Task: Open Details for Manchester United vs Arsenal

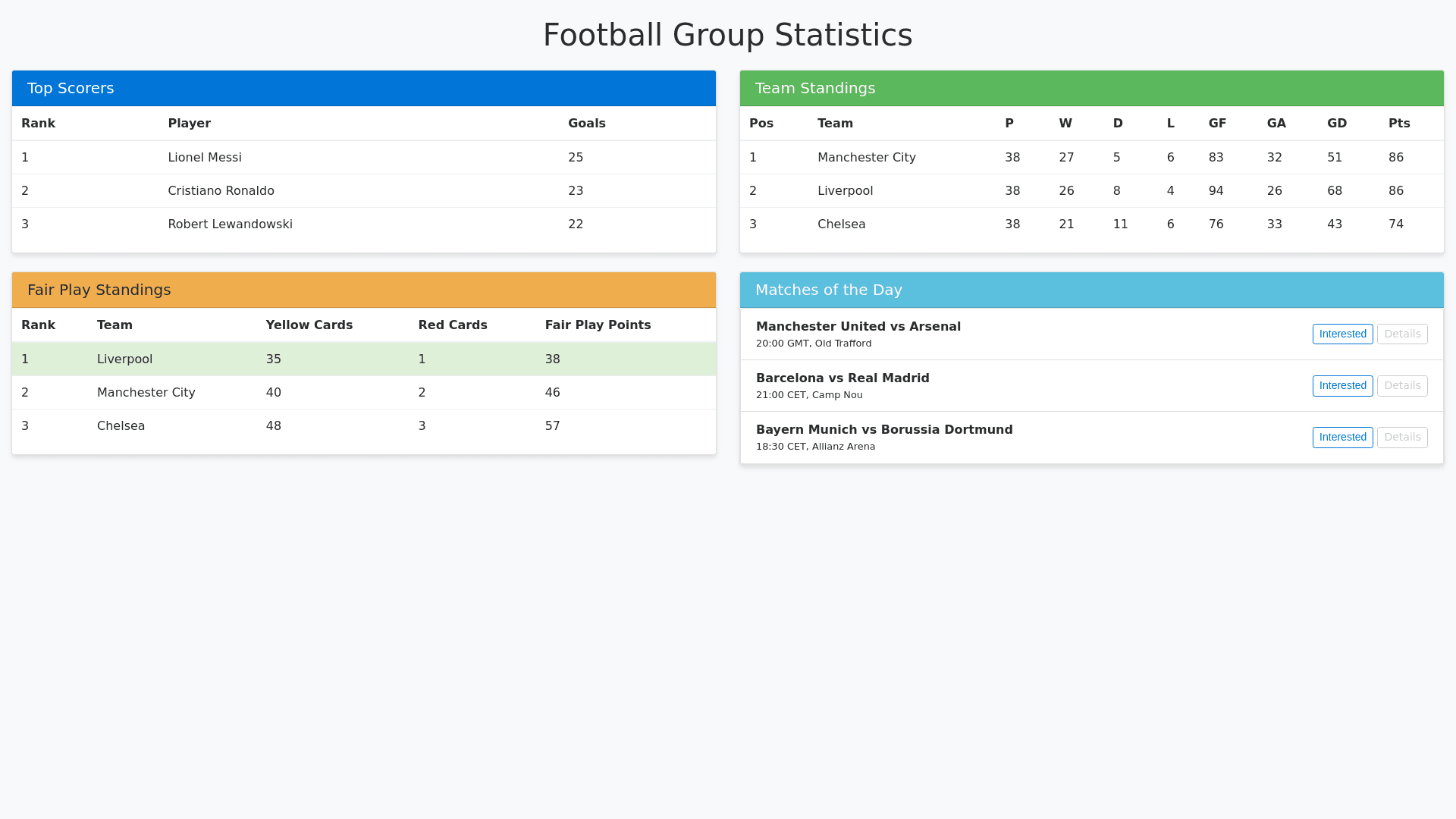Action: [x=1402, y=334]
